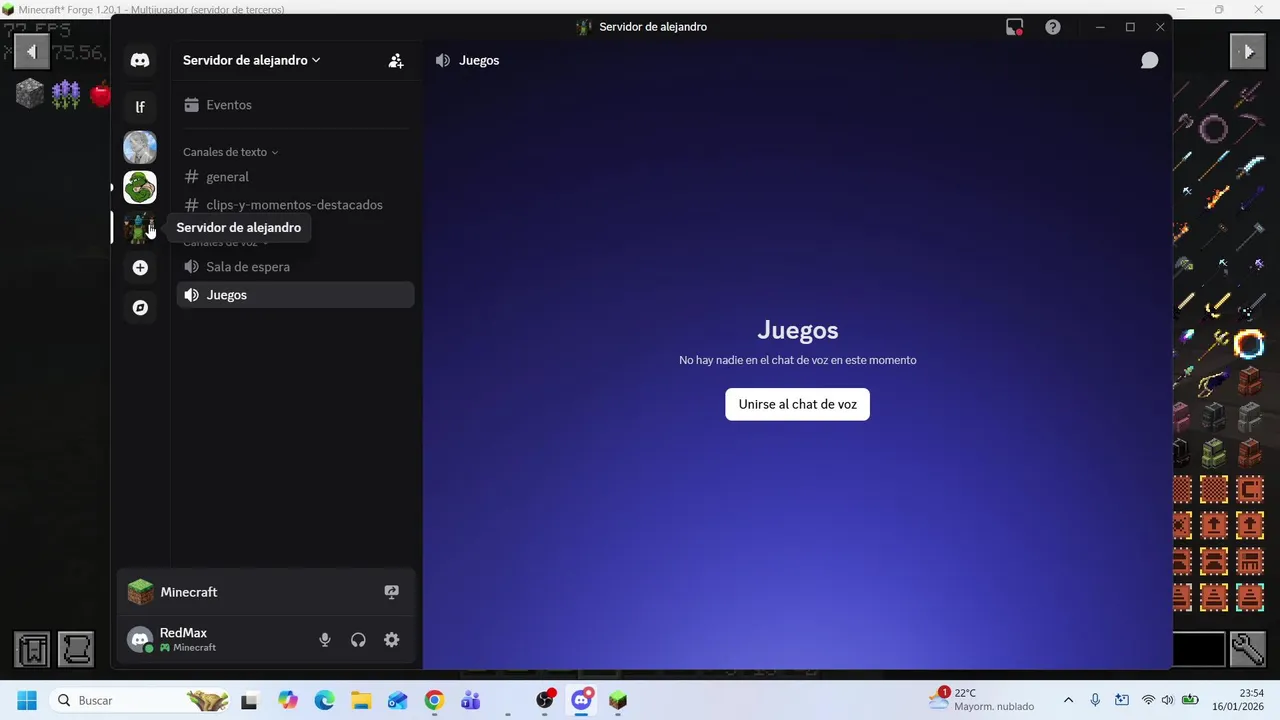The height and width of the screenshot is (720, 1280).
Task: Show hidden system tray icons chevron
Action: tap(1068, 700)
